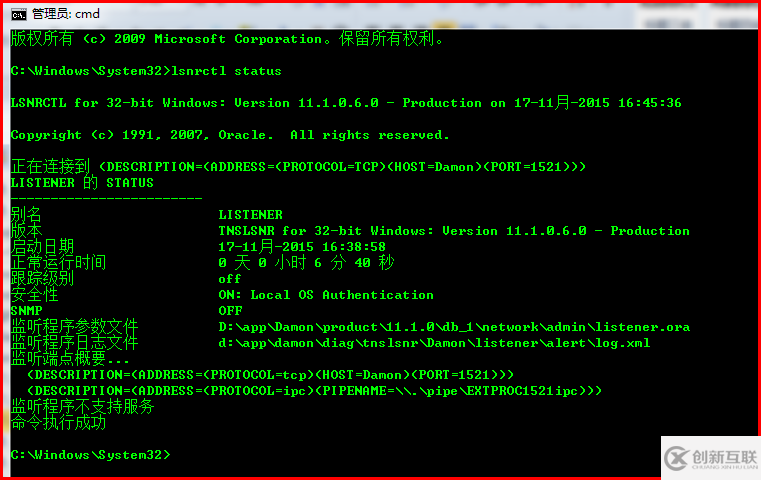Screen dimensions: 761x480
Task: Click the final C:\Windows\System32> prompt
Action: point(91,455)
